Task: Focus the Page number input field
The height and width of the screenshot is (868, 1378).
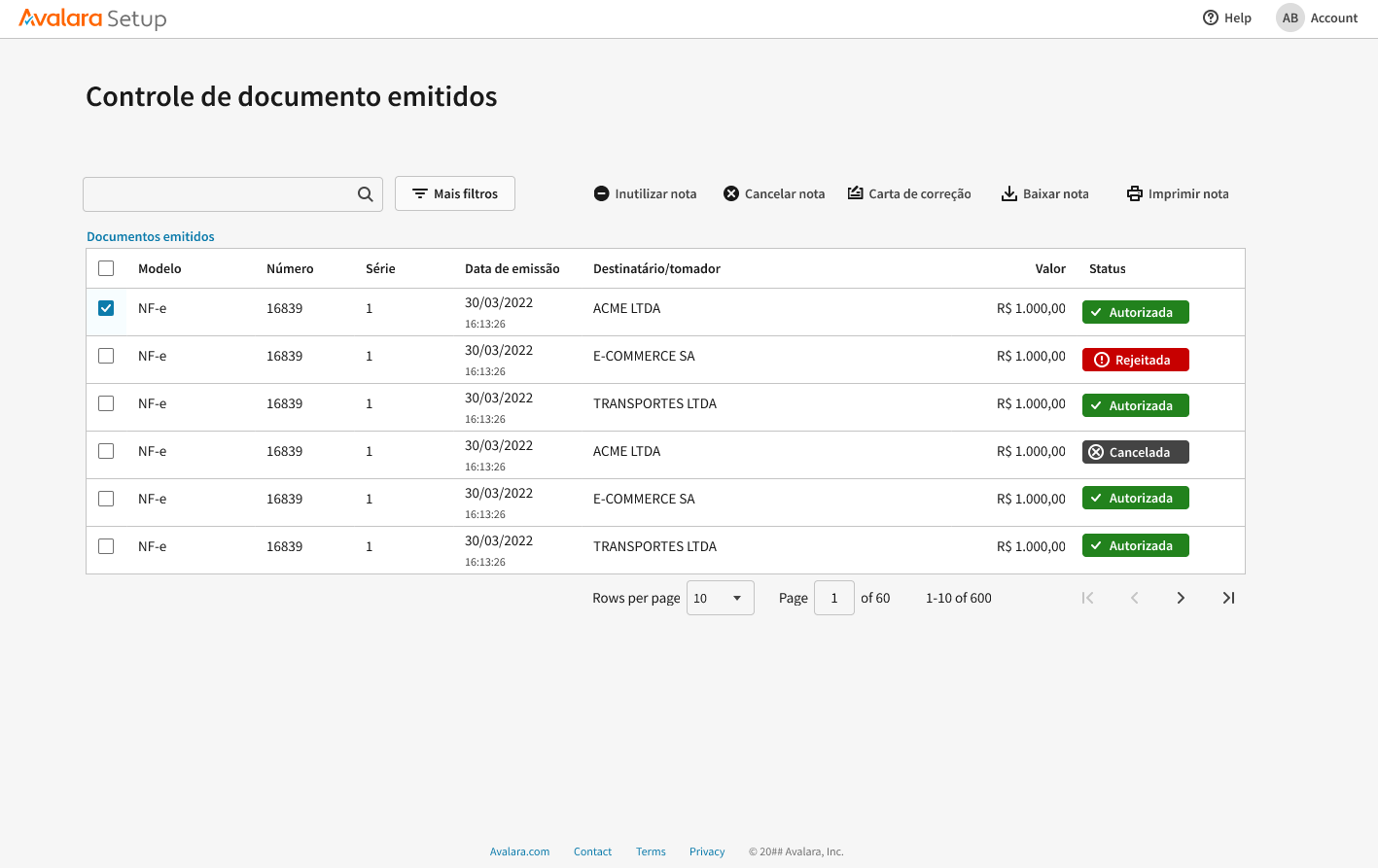Action: (833, 598)
